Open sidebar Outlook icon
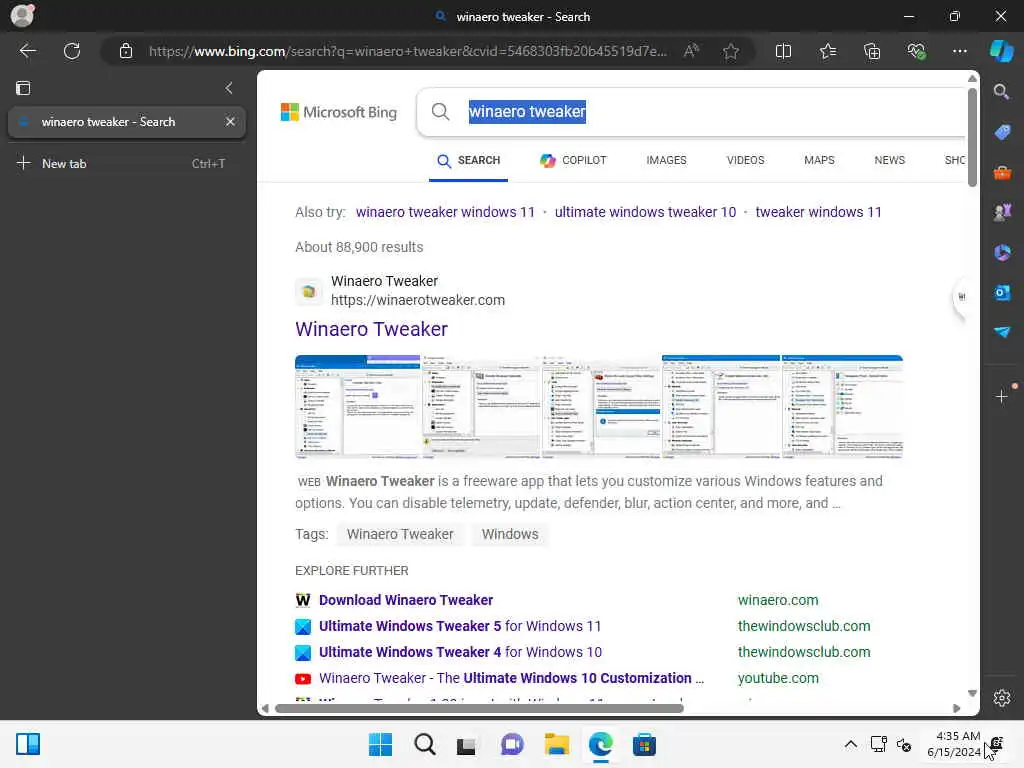This screenshot has width=1024, height=768. point(1002,293)
